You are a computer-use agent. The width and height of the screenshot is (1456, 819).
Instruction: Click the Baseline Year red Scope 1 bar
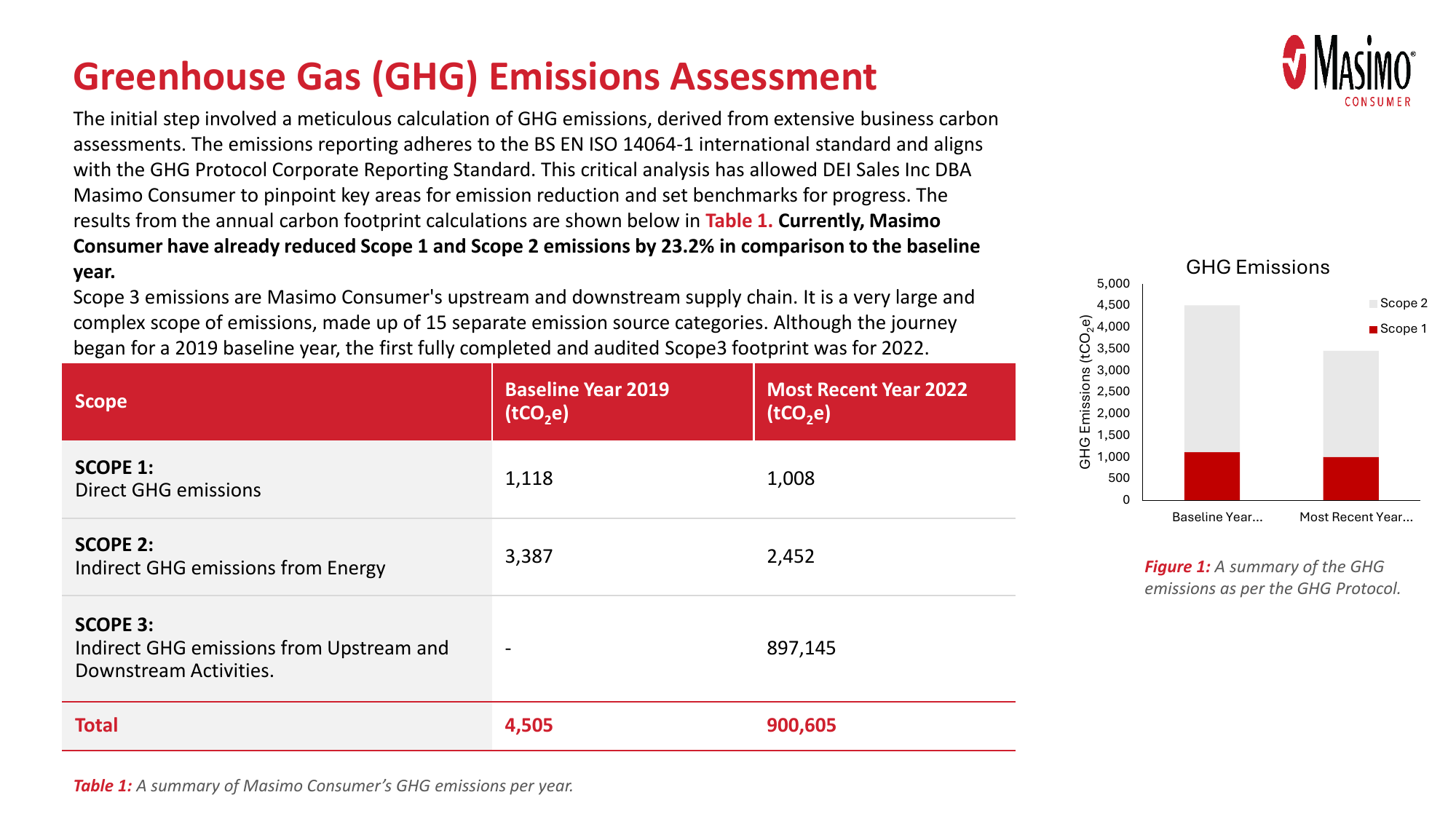pyautogui.click(x=1212, y=476)
